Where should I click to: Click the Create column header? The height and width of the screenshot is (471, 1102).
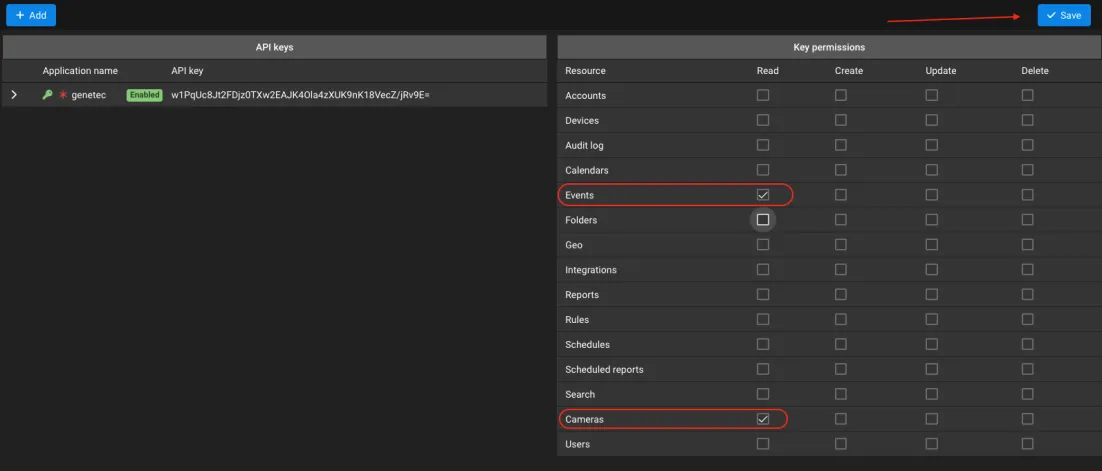pos(849,71)
